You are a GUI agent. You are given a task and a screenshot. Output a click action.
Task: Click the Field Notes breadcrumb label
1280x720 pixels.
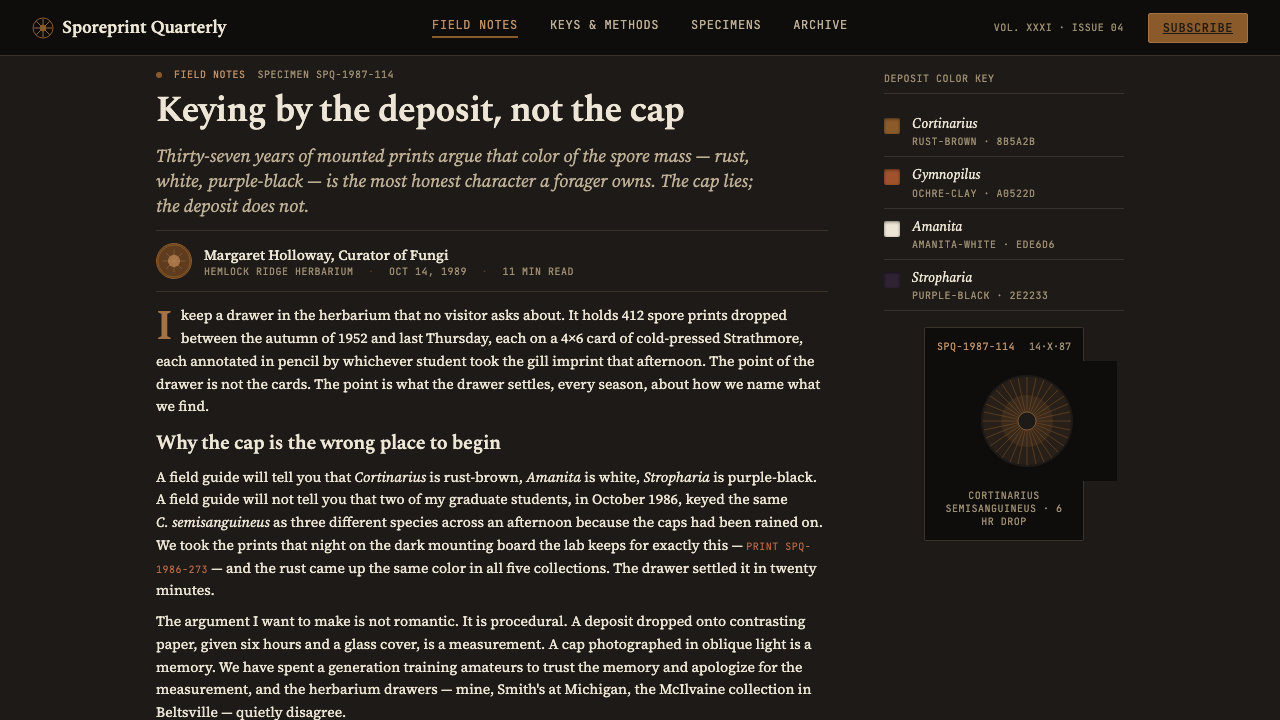point(209,75)
